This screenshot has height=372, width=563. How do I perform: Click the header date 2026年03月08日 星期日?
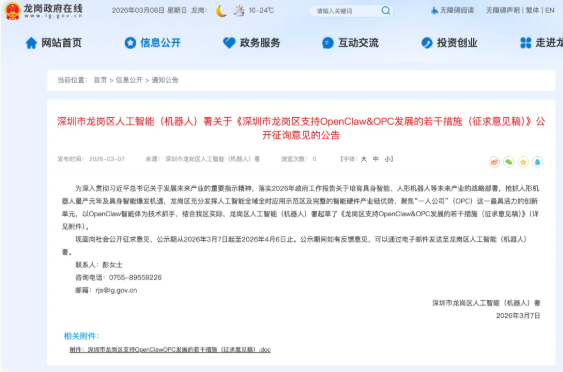point(149,10)
